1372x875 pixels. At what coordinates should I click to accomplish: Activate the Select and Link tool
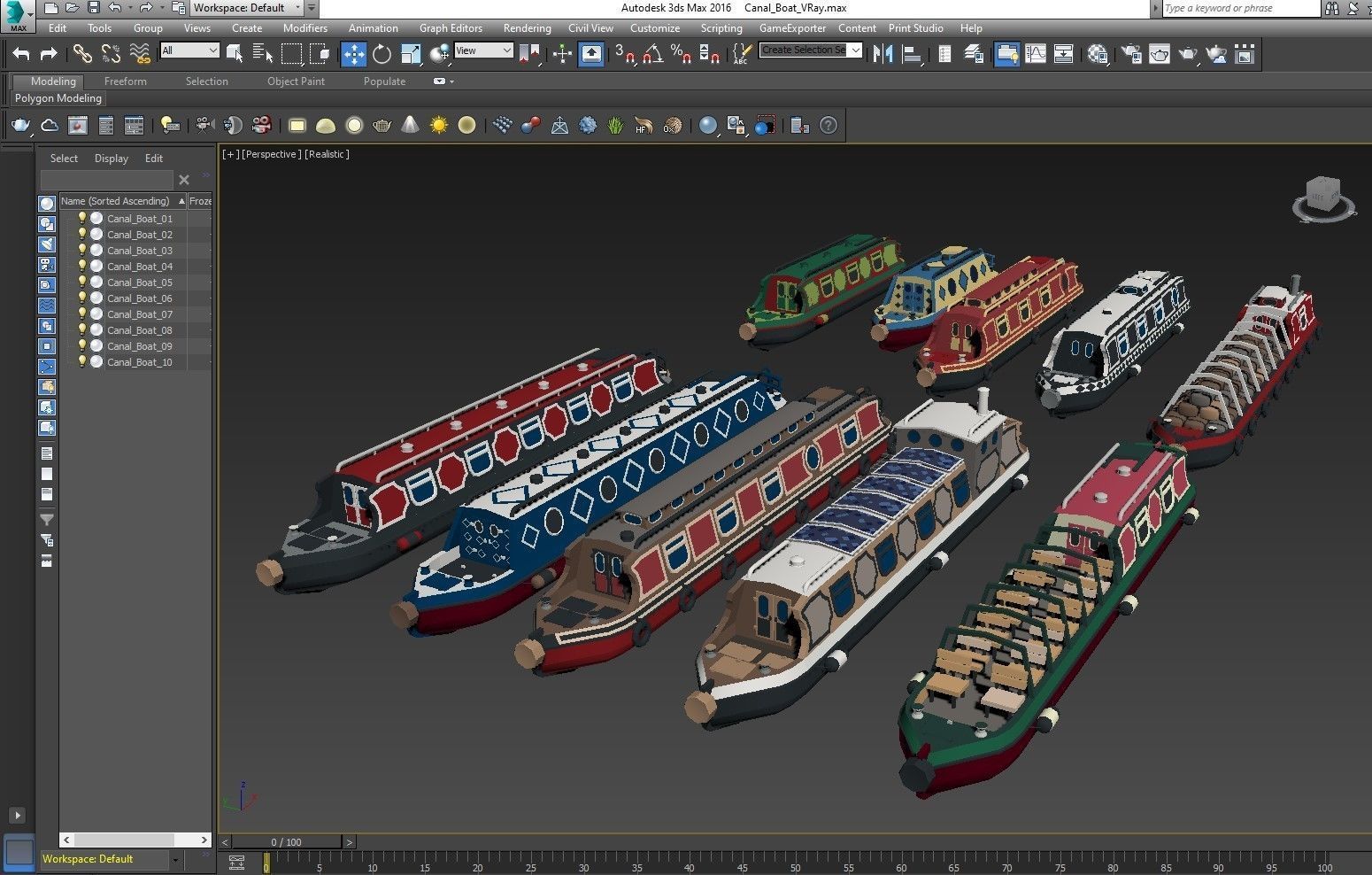click(82, 54)
